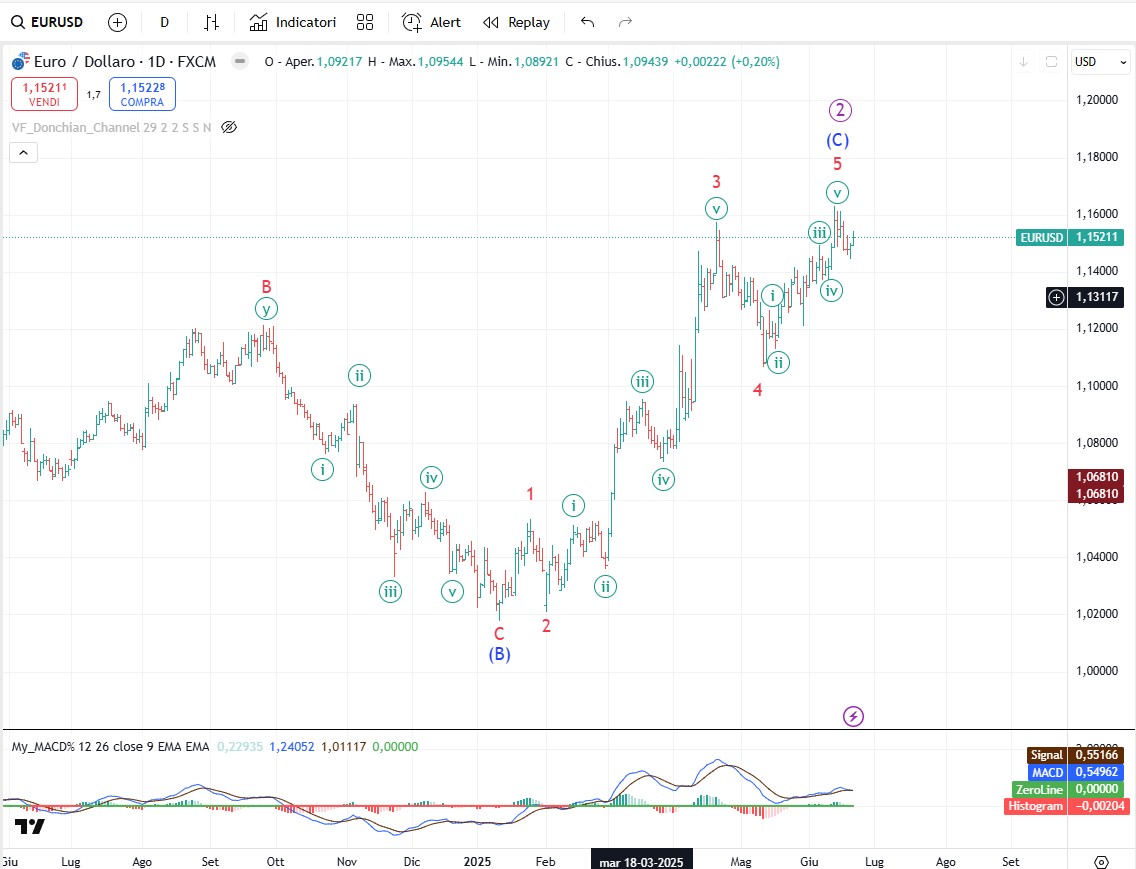
Task: Click the Nov label on time axis
Action: (347, 861)
